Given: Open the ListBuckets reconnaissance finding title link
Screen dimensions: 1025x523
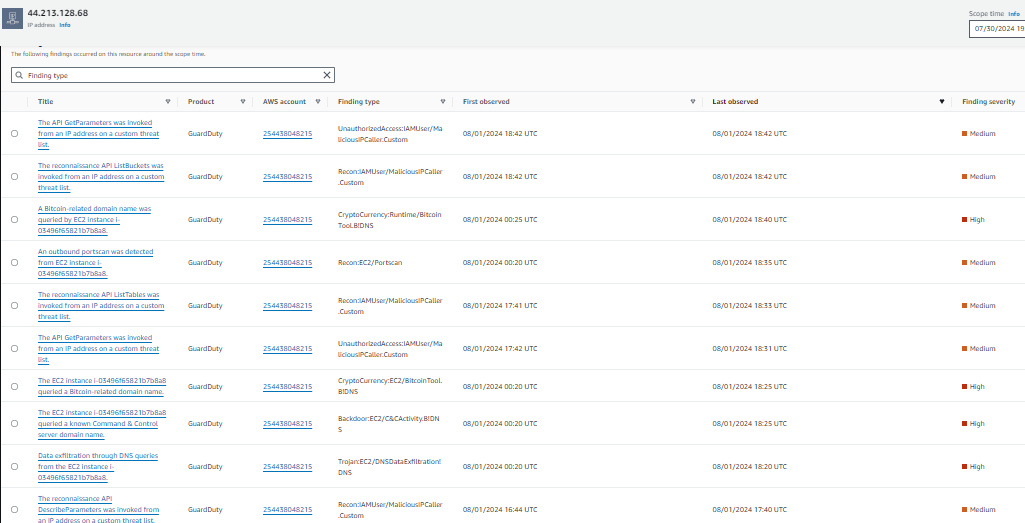Looking at the screenshot, I should 101,177.
